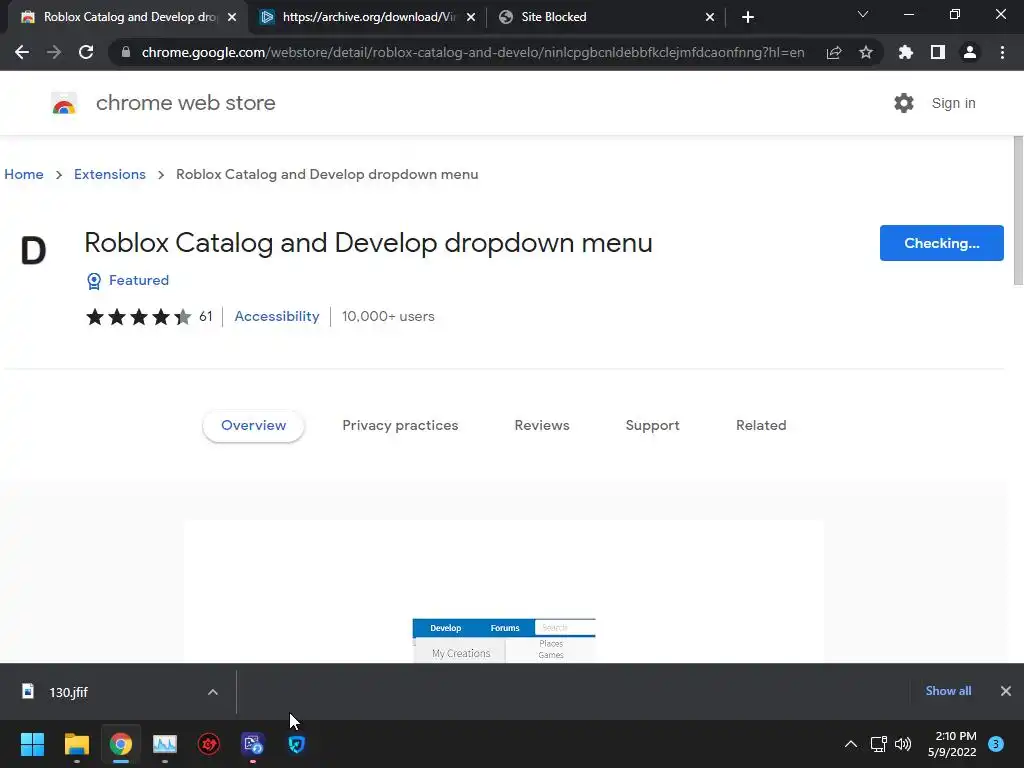Open the Windows Start menu

(32, 744)
